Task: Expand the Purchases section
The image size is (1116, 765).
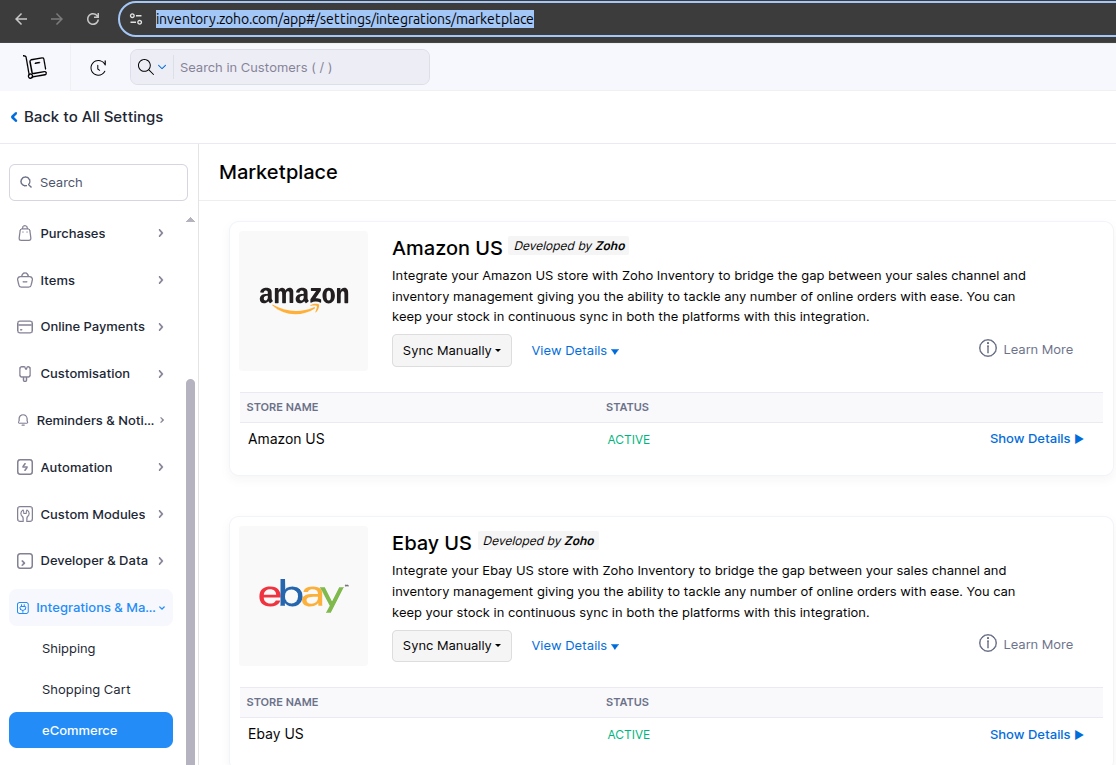Action: click(161, 233)
